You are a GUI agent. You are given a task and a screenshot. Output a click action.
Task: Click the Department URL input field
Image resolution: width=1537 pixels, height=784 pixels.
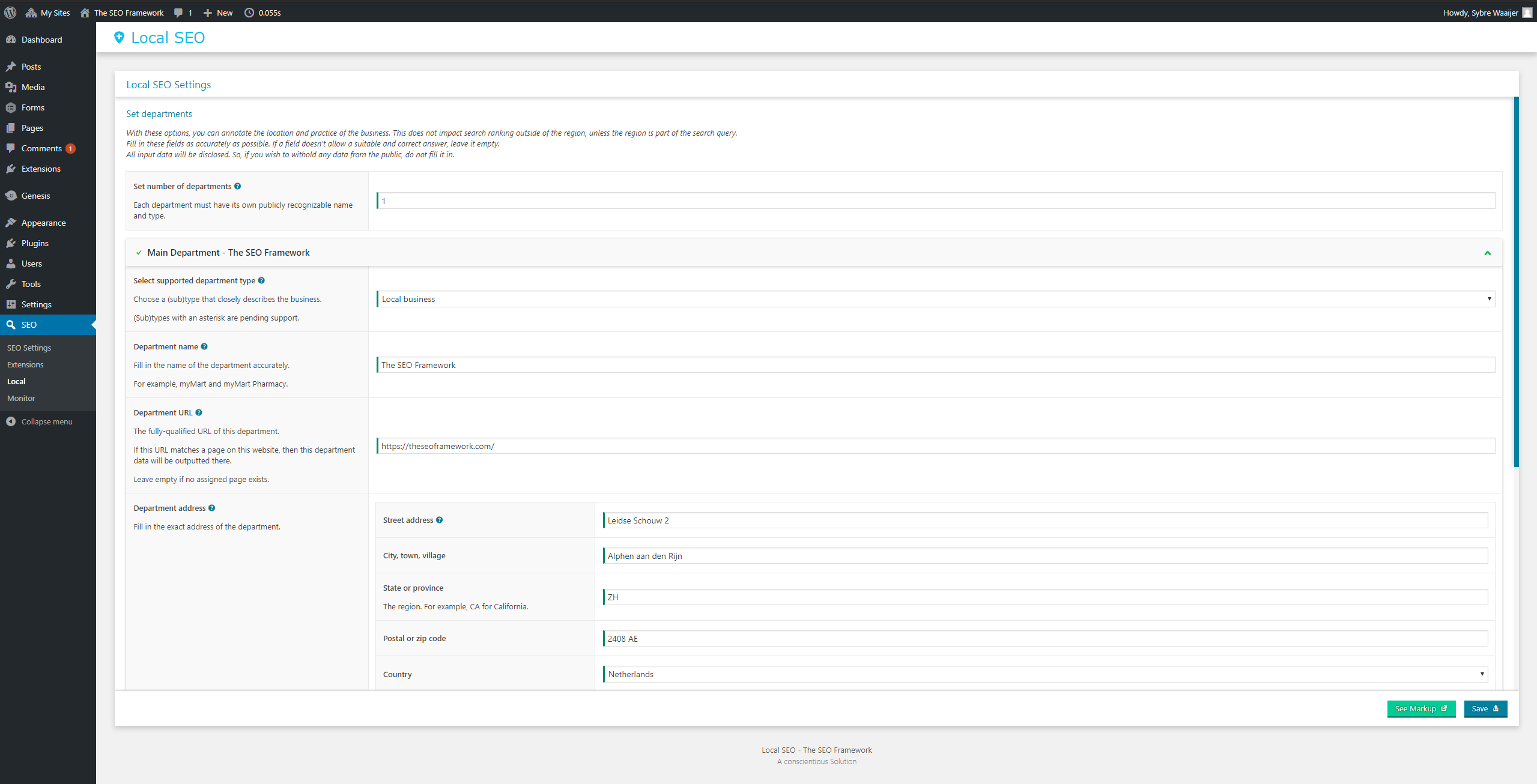click(936, 446)
